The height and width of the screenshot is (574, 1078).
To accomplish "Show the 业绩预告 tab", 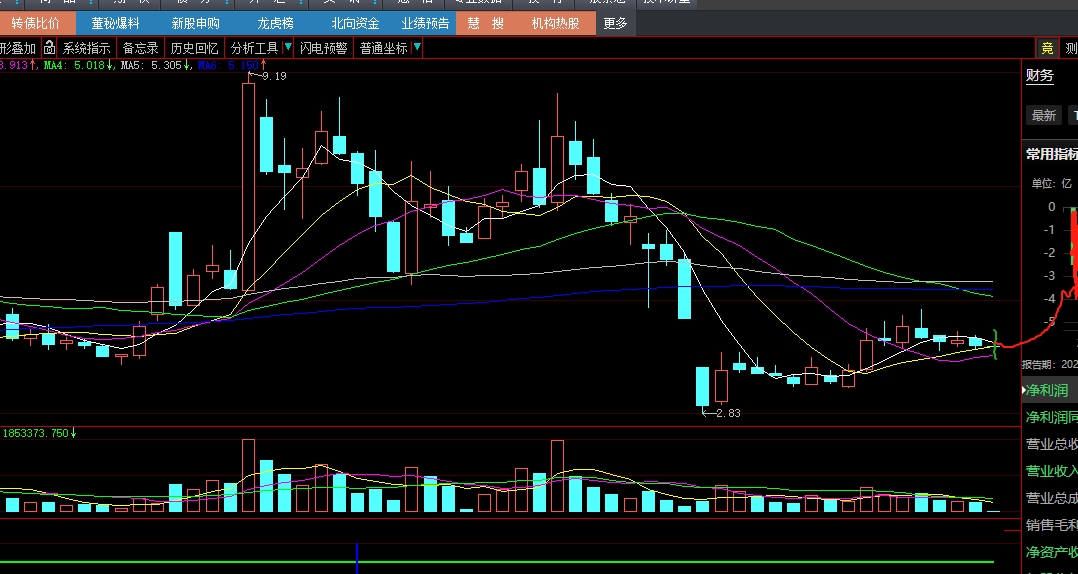I will pos(425,23).
